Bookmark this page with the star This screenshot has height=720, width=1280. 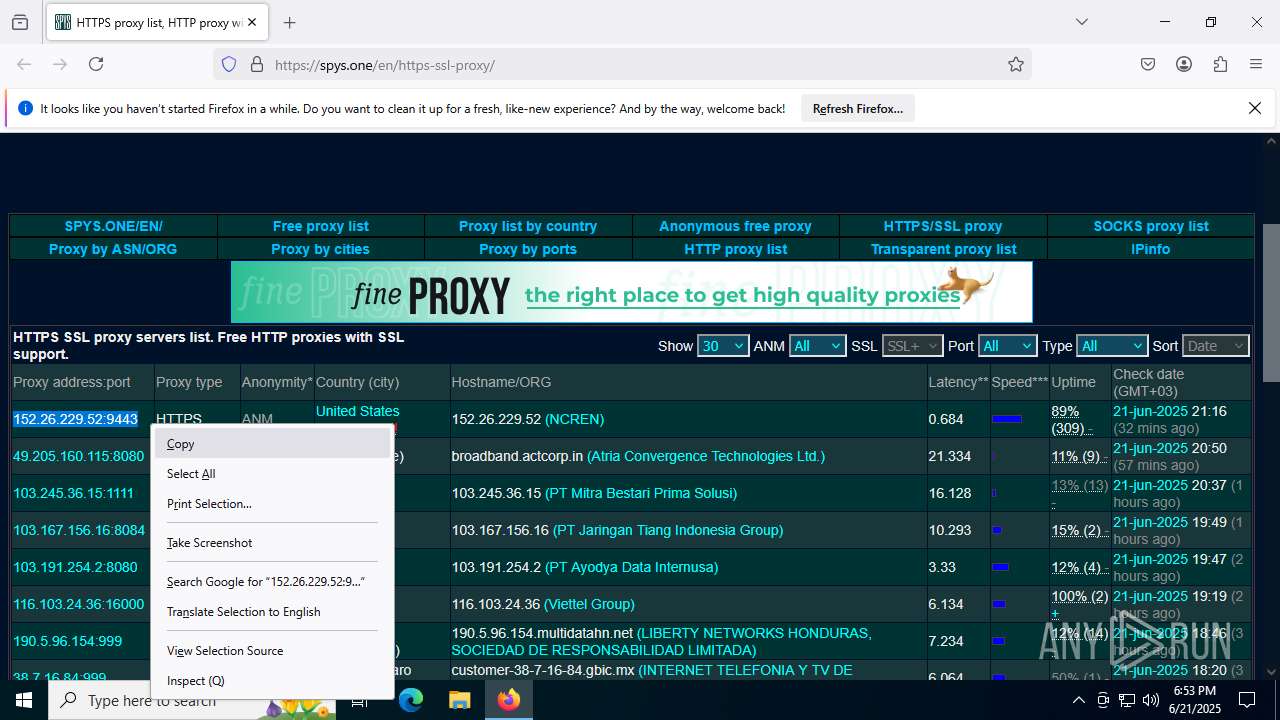pos(1016,64)
